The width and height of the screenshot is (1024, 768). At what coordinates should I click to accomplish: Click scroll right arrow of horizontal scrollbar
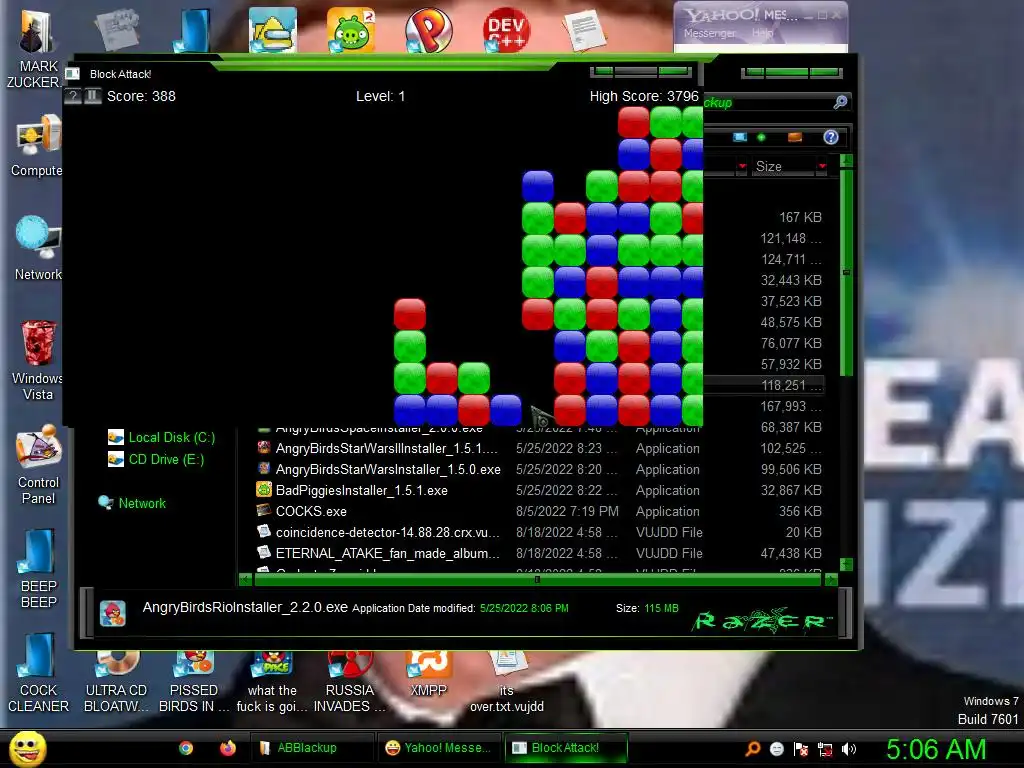[x=831, y=579]
